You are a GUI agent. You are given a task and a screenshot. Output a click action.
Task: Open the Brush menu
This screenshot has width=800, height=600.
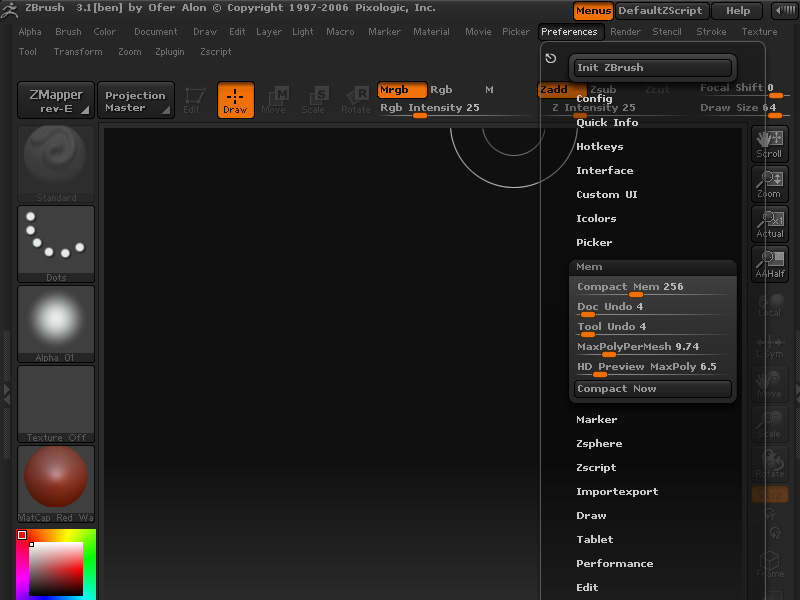(x=68, y=32)
